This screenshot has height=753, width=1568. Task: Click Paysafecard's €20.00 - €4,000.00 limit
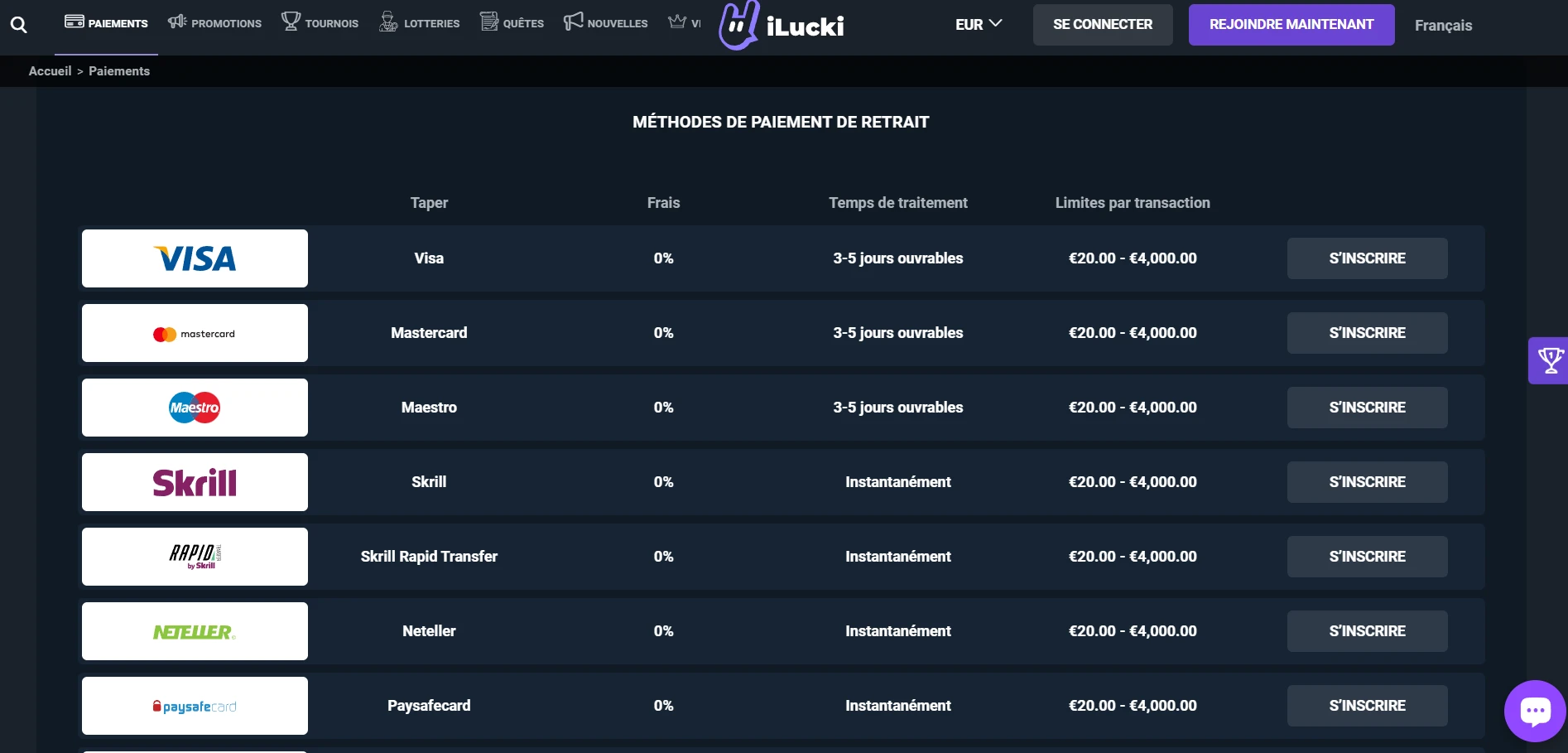[x=1133, y=706]
